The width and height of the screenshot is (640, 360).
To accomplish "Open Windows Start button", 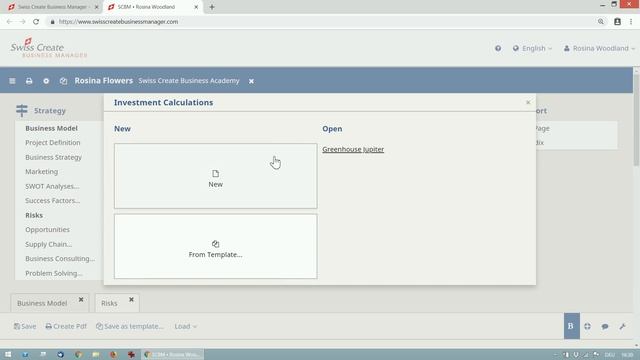I will point(8,355).
